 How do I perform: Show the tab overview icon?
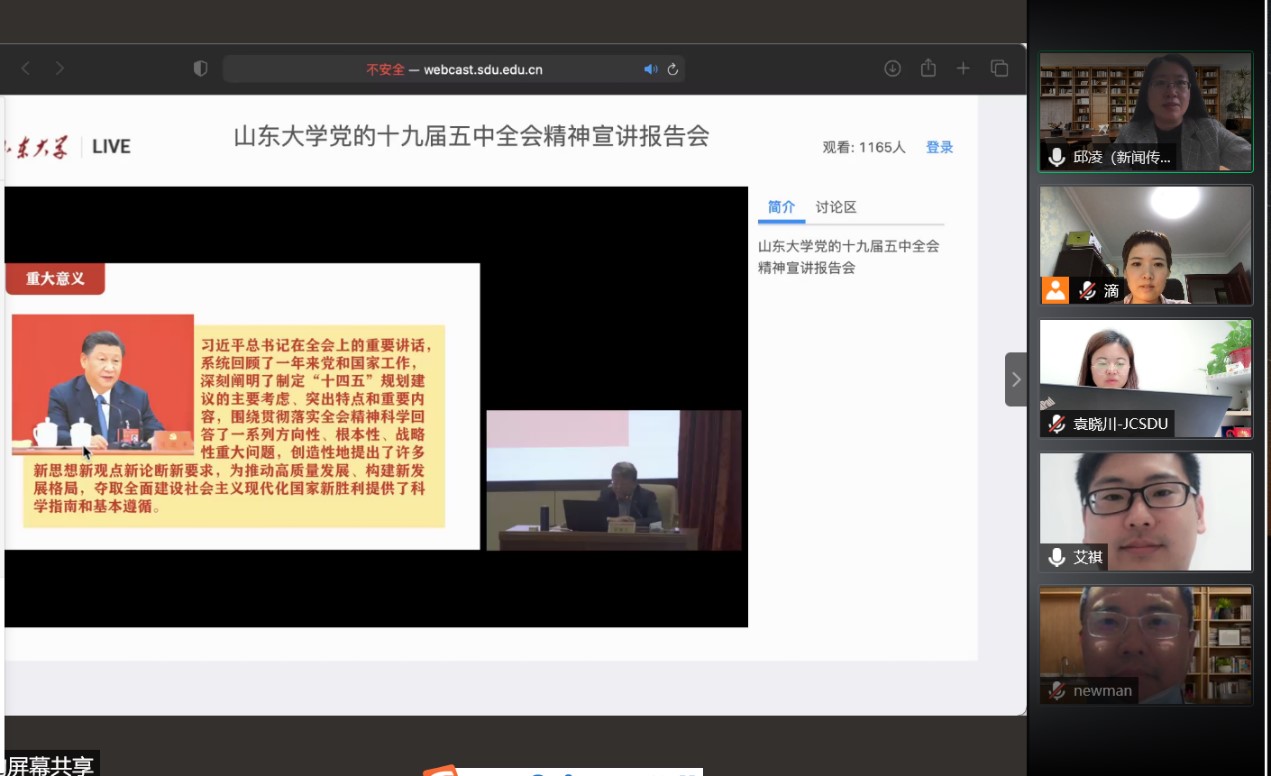tap(999, 68)
